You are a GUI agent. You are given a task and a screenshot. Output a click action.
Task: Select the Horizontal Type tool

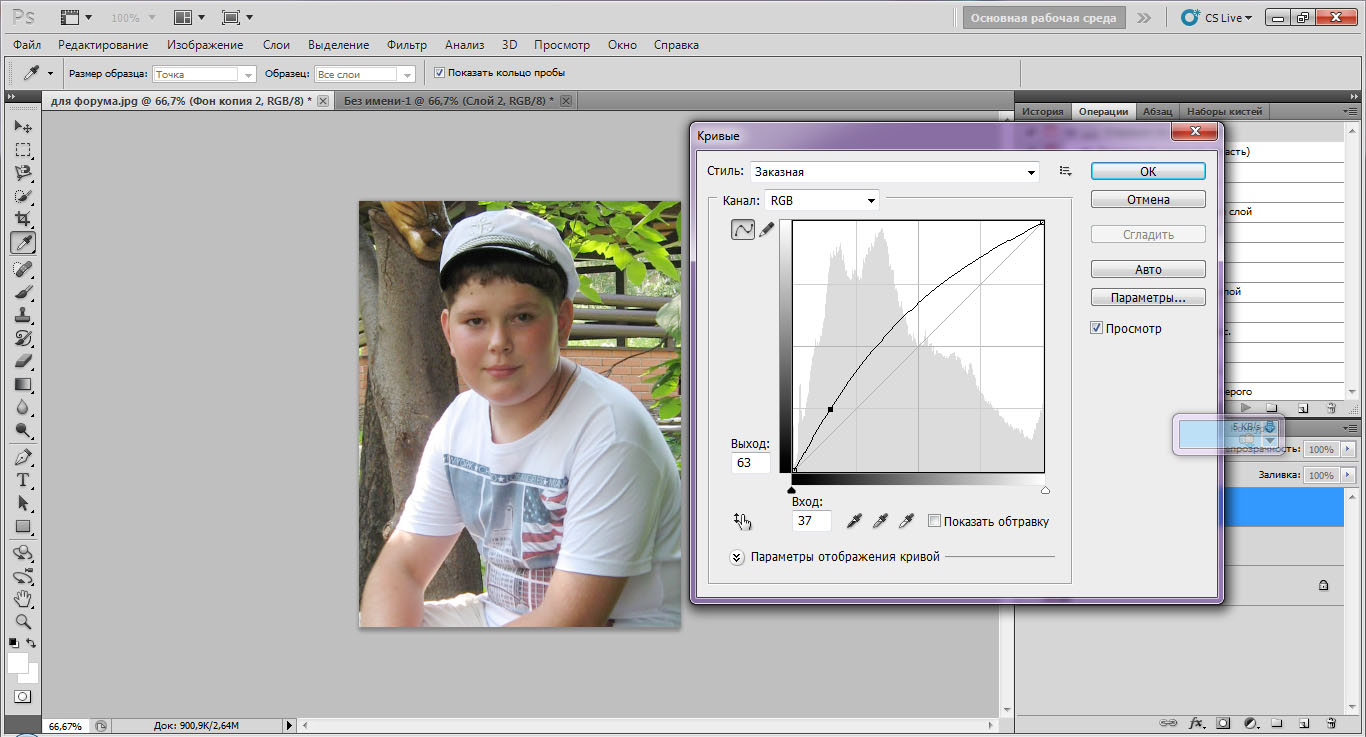coord(23,480)
